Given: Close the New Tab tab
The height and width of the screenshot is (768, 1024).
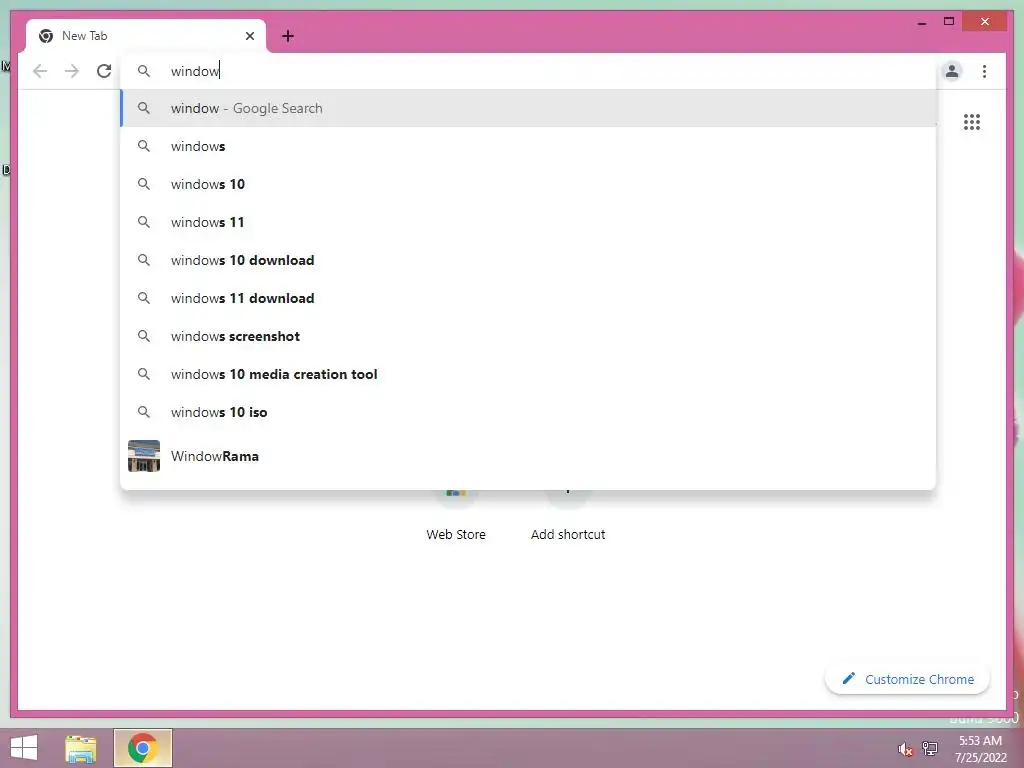Looking at the screenshot, I should pyautogui.click(x=249, y=36).
